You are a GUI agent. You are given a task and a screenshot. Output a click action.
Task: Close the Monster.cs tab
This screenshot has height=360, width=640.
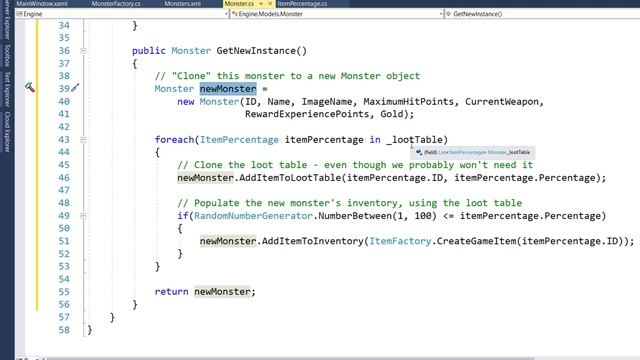[x=270, y=4]
